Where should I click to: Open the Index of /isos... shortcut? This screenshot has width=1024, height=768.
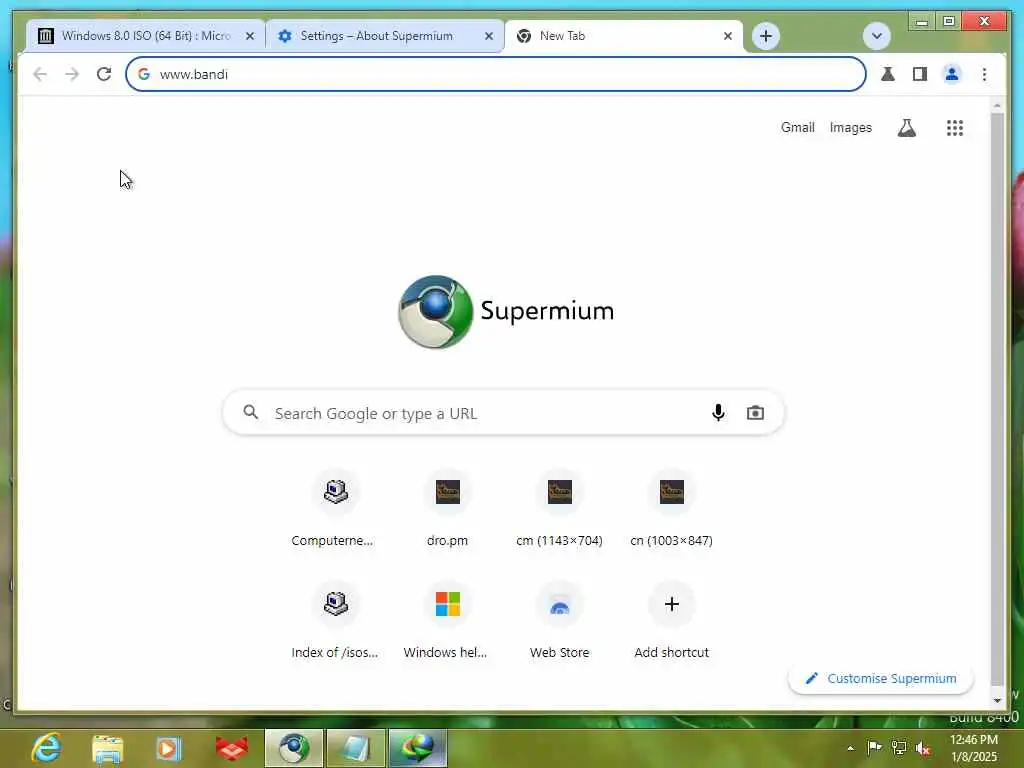click(335, 622)
